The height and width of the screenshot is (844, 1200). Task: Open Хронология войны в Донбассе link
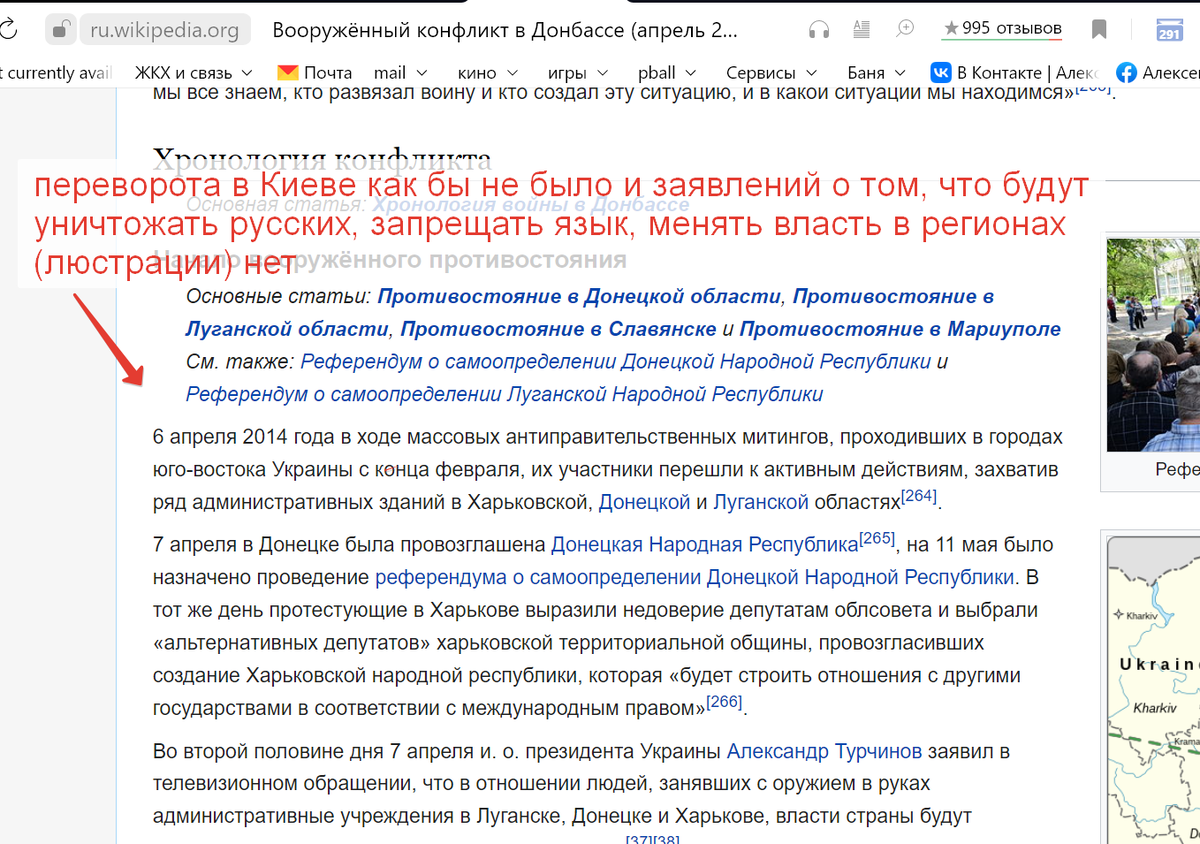(531, 204)
